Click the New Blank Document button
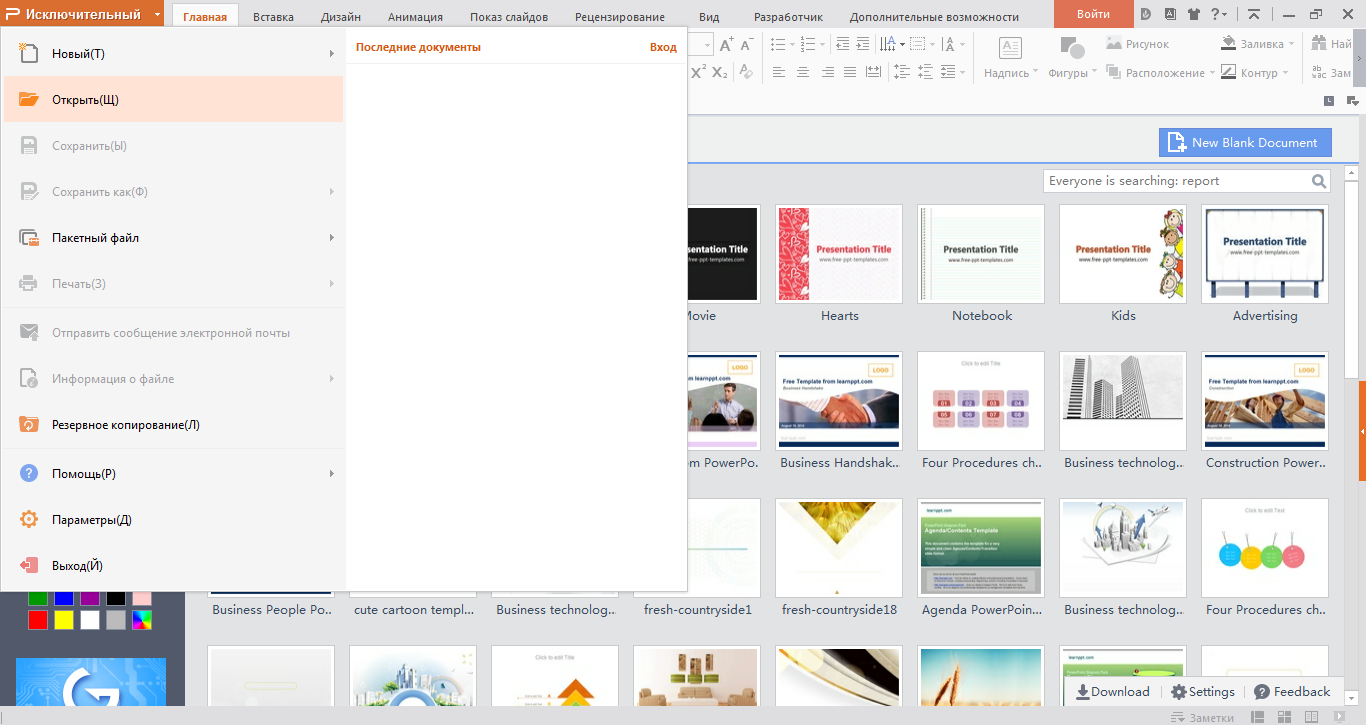The width and height of the screenshot is (1366, 725). click(x=1245, y=142)
